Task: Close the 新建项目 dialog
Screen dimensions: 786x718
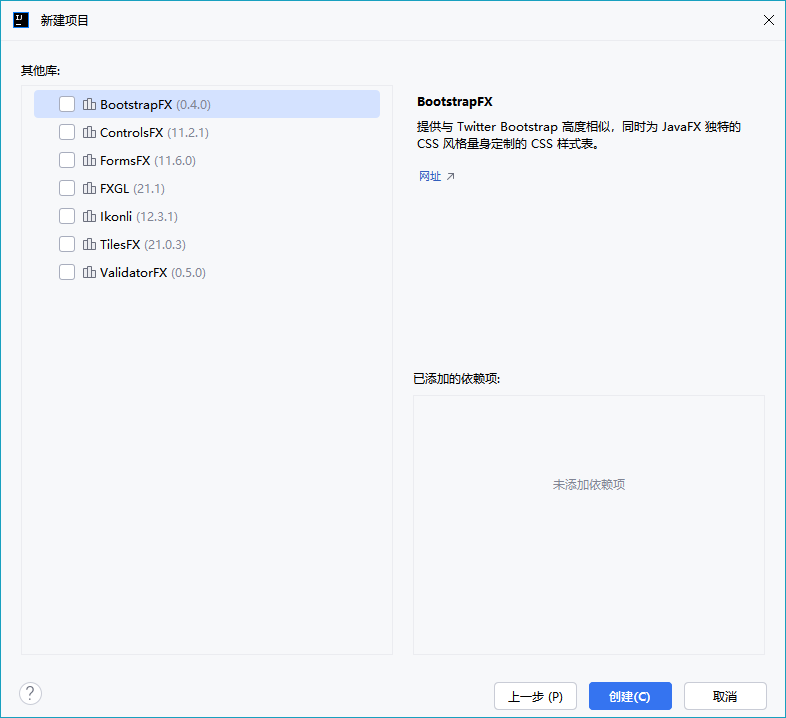Action: point(768,20)
